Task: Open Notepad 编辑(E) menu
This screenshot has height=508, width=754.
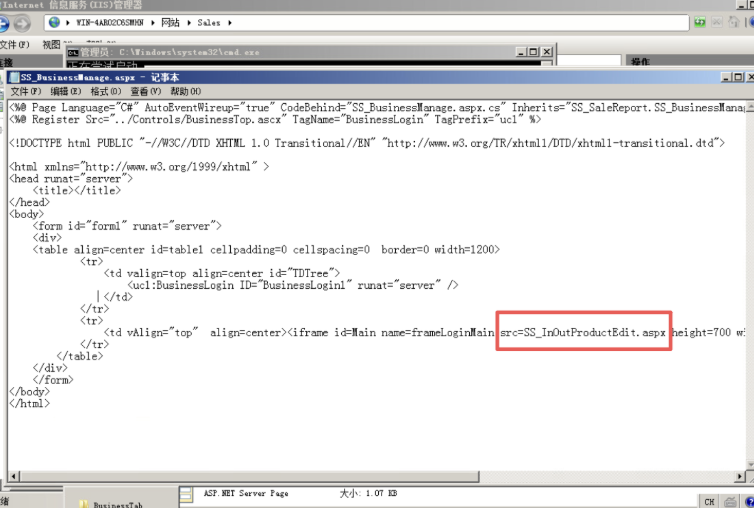Action: pos(66,91)
